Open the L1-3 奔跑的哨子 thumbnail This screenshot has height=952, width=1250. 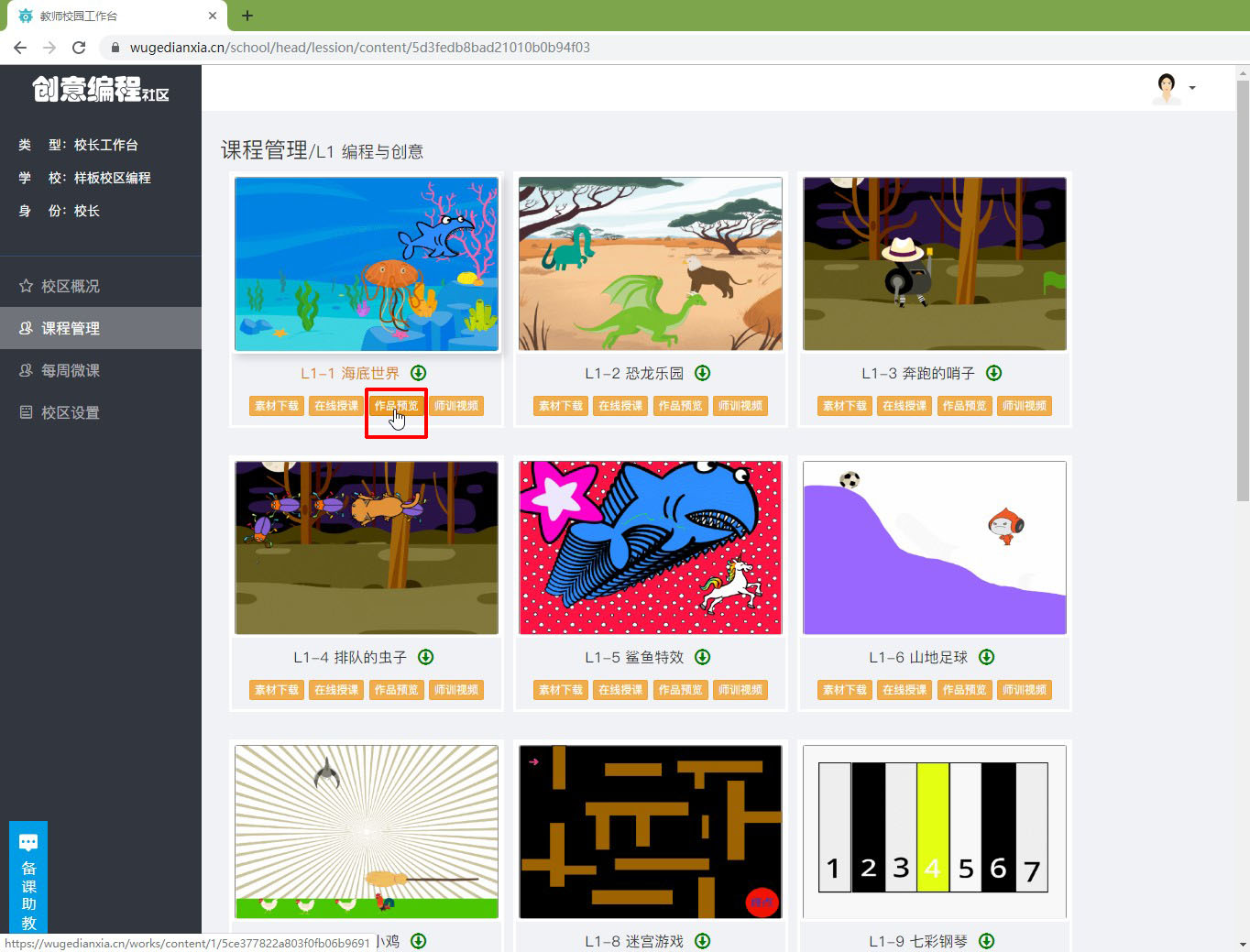click(x=935, y=264)
